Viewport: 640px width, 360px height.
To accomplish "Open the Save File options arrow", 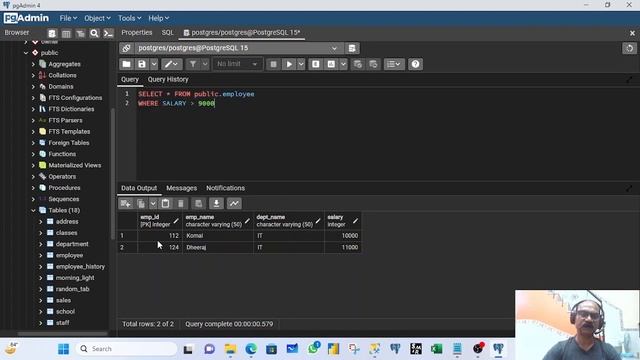I will (x=154, y=64).
